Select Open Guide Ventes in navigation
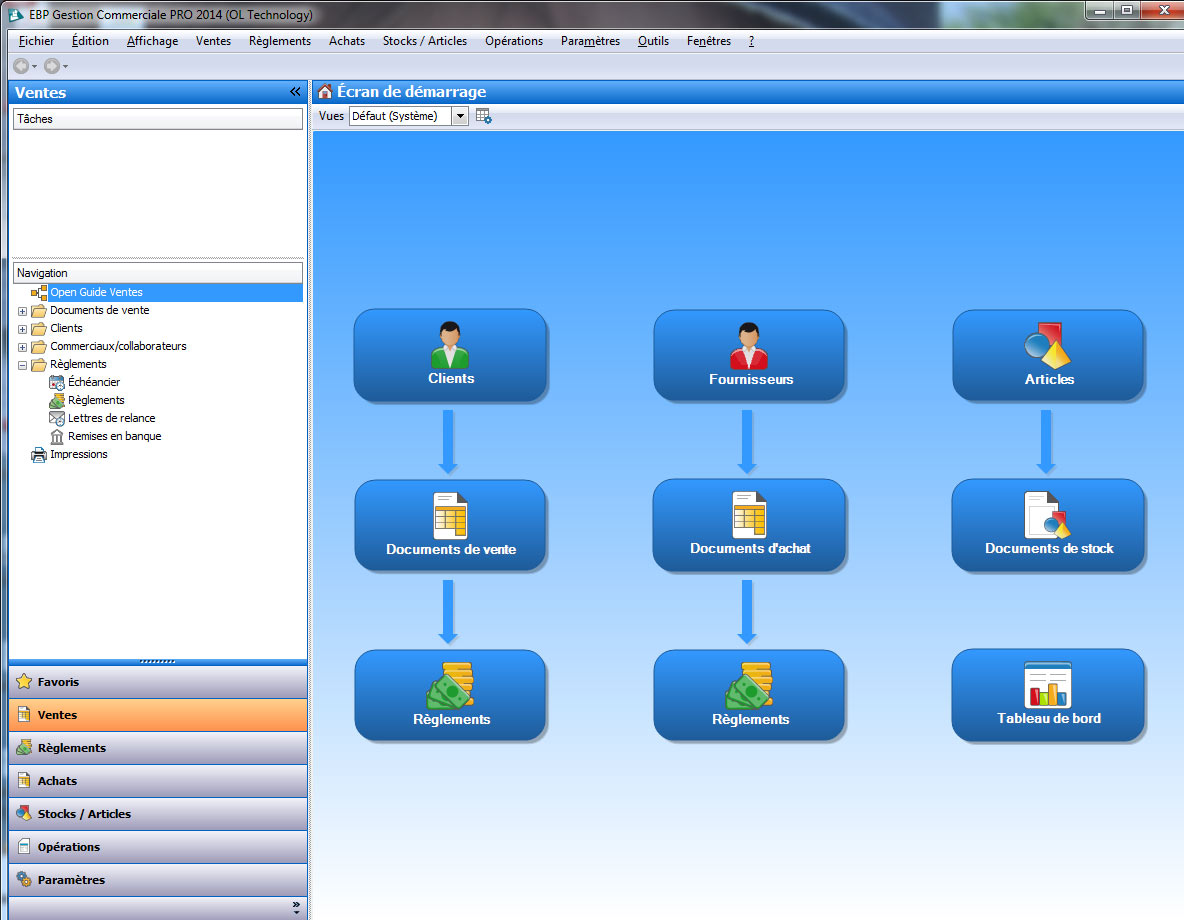This screenshot has width=1184, height=920. pos(96,292)
